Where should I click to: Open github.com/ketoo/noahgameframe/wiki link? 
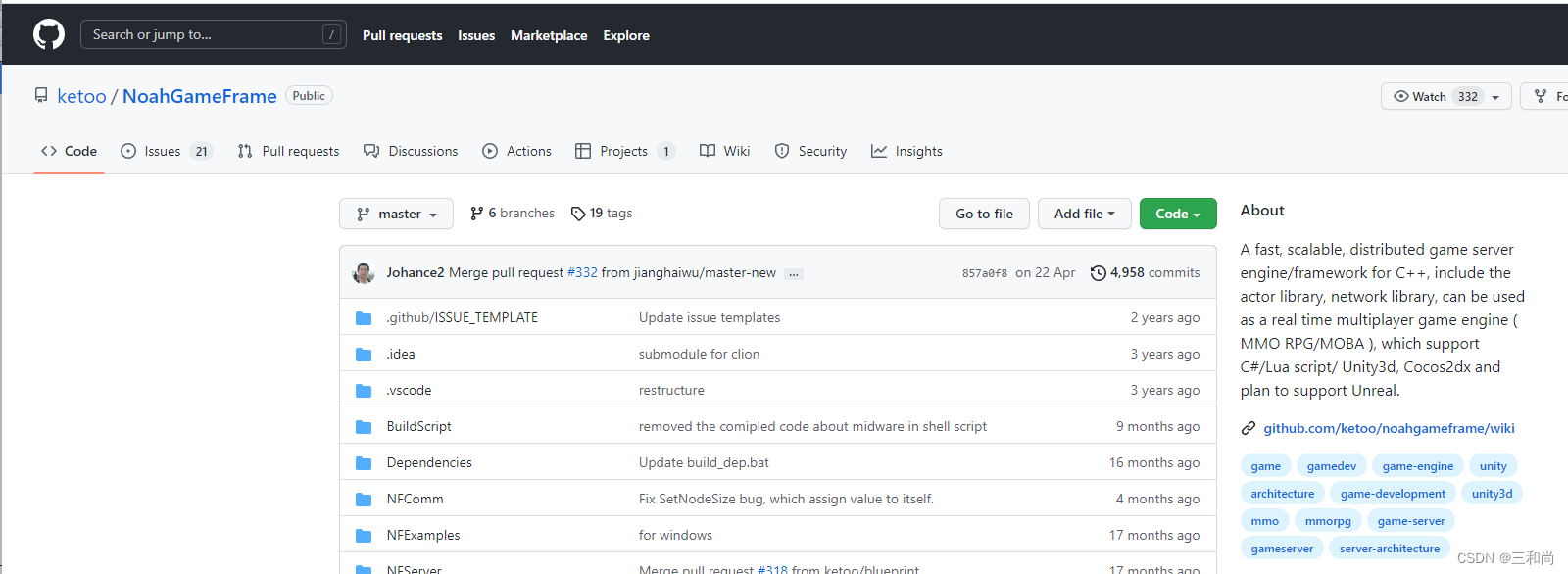1389,428
